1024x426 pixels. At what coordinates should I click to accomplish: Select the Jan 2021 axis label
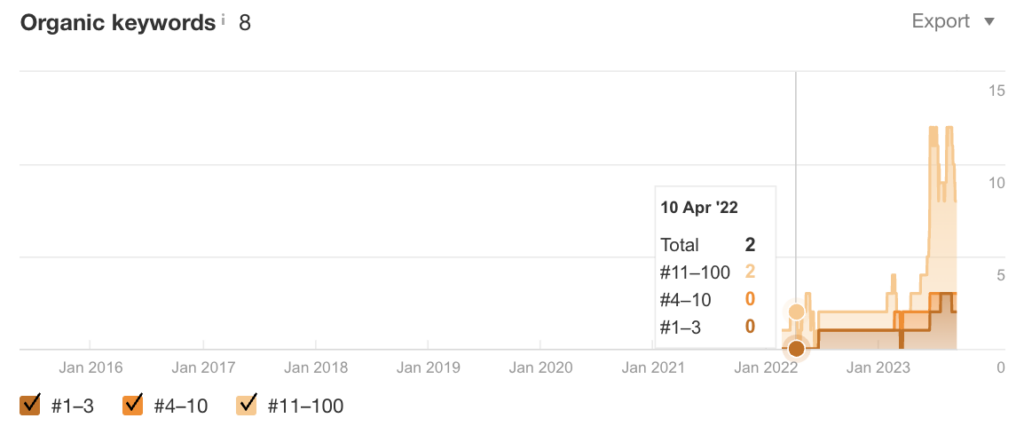(x=653, y=368)
